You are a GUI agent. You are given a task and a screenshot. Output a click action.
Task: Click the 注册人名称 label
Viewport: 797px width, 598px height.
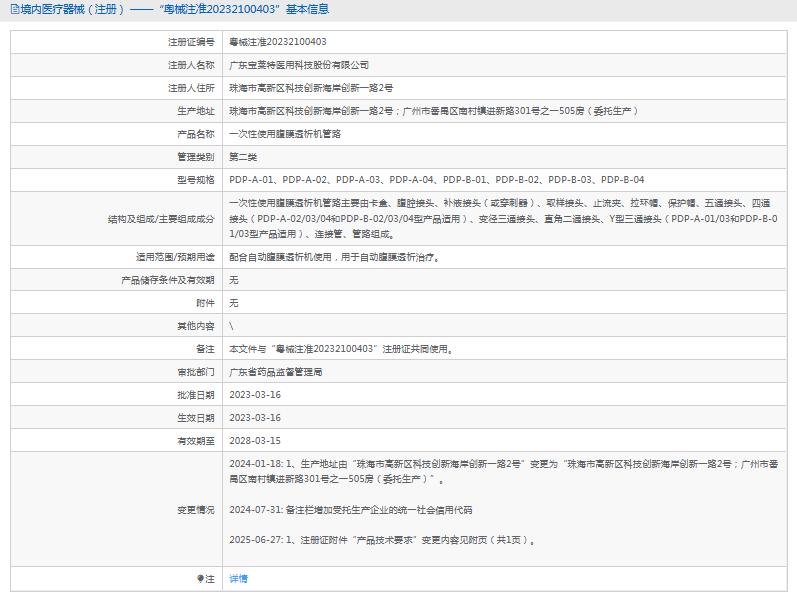(x=191, y=65)
